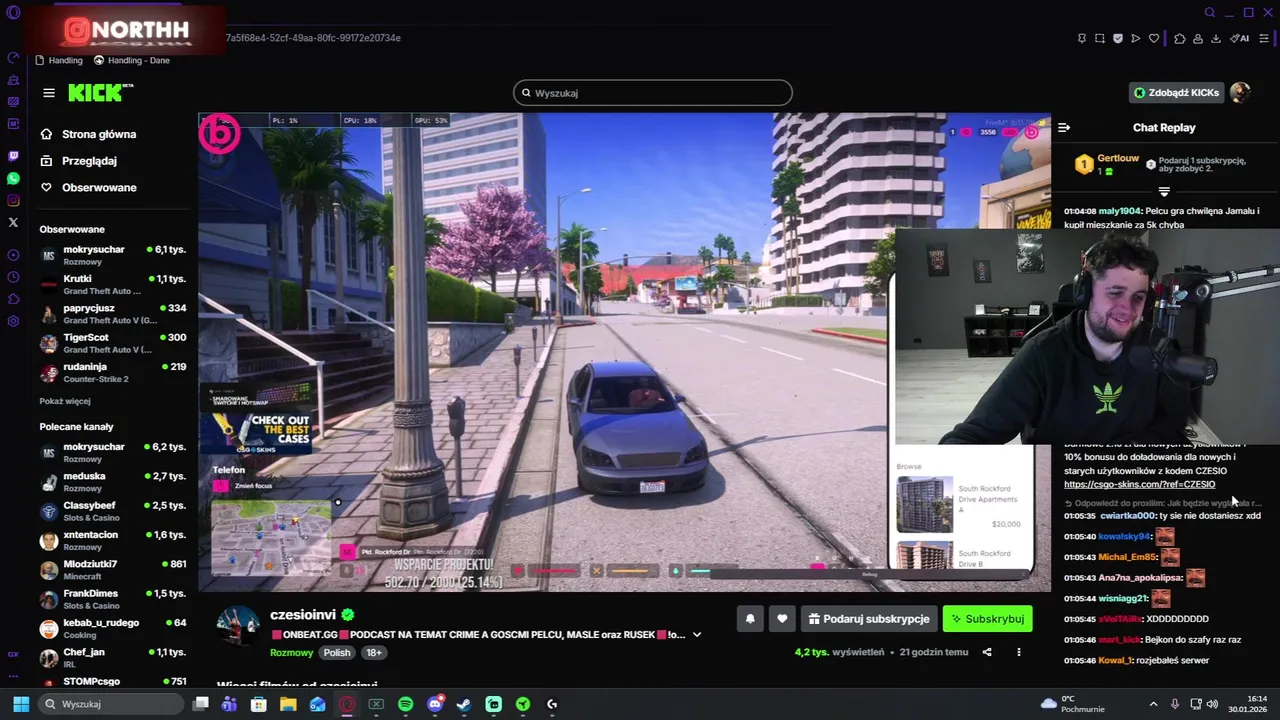Open rudaninja channel in sidebar
Viewport: 1280px width, 720px height.
tap(113, 372)
